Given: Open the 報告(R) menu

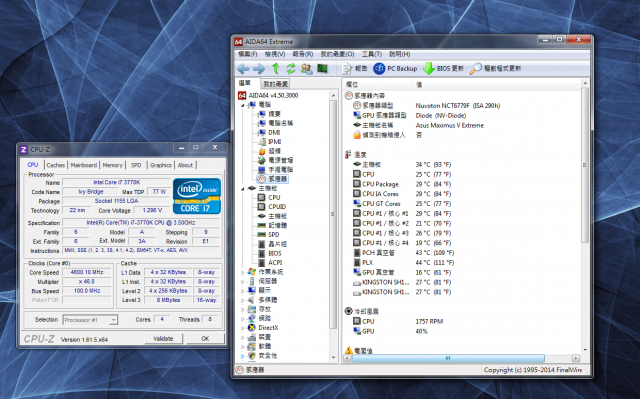Looking at the screenshot, I should [302, 54].
